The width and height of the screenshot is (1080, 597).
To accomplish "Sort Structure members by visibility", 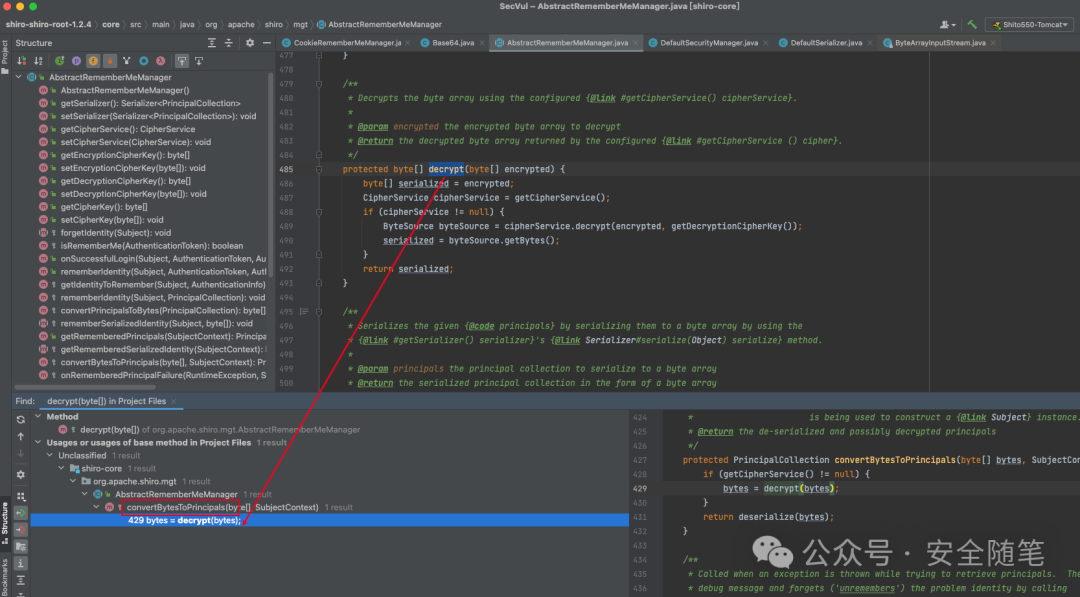I will tap(21, 61).
